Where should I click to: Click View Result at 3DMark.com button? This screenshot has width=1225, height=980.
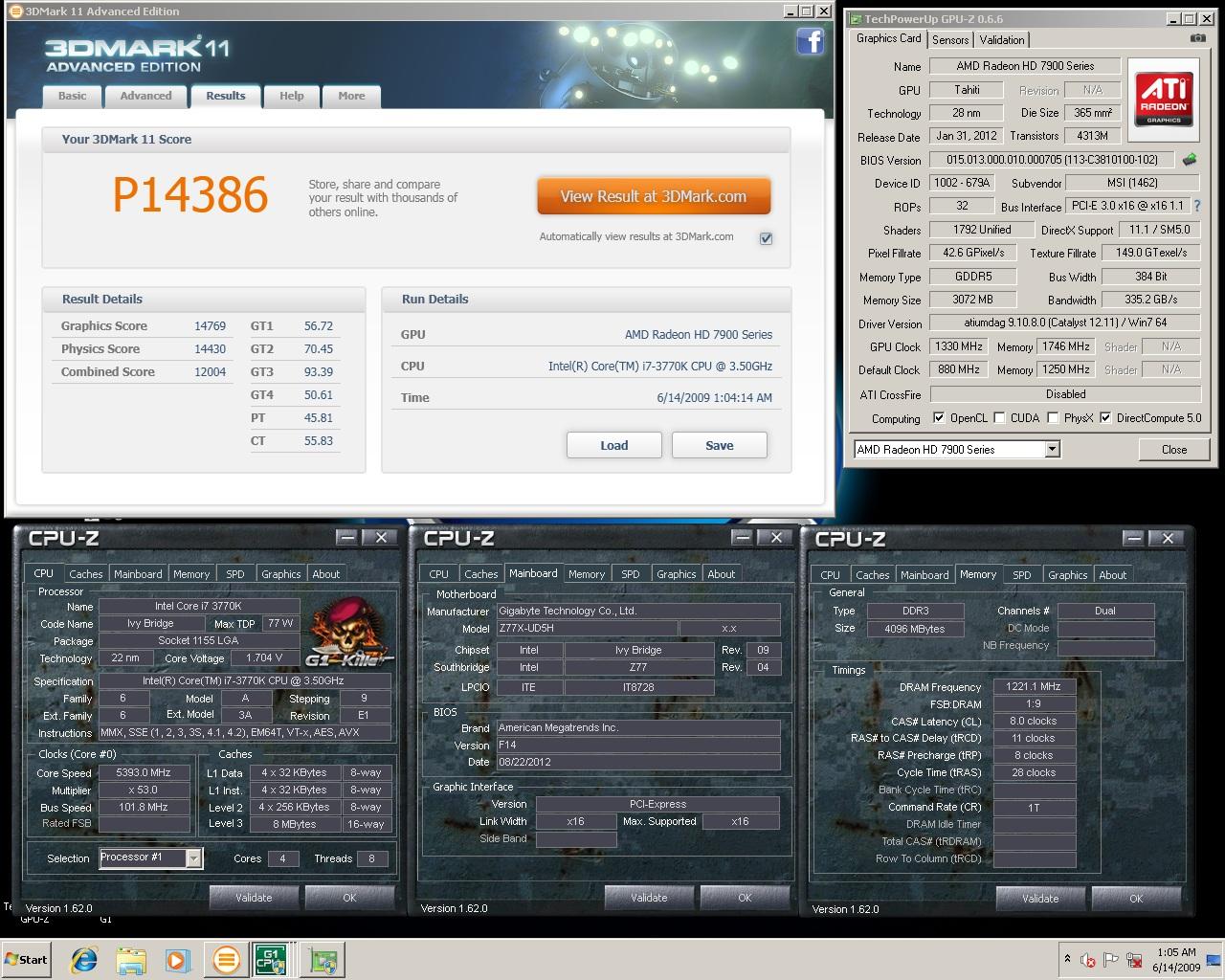pos(654,196)
